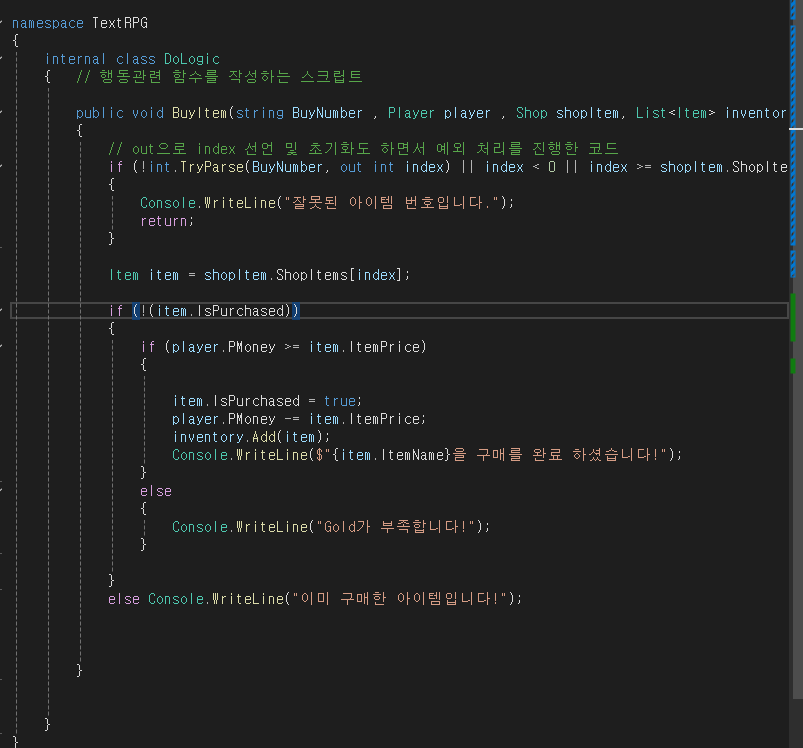Click the 'true' literal
Screen dimensions: 803x748
[x=340, y=401]
